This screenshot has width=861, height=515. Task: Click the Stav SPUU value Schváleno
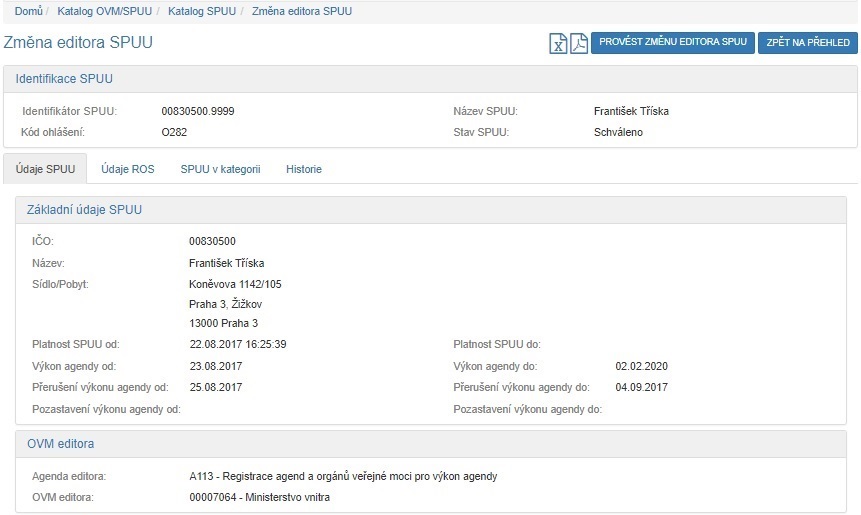618,132
